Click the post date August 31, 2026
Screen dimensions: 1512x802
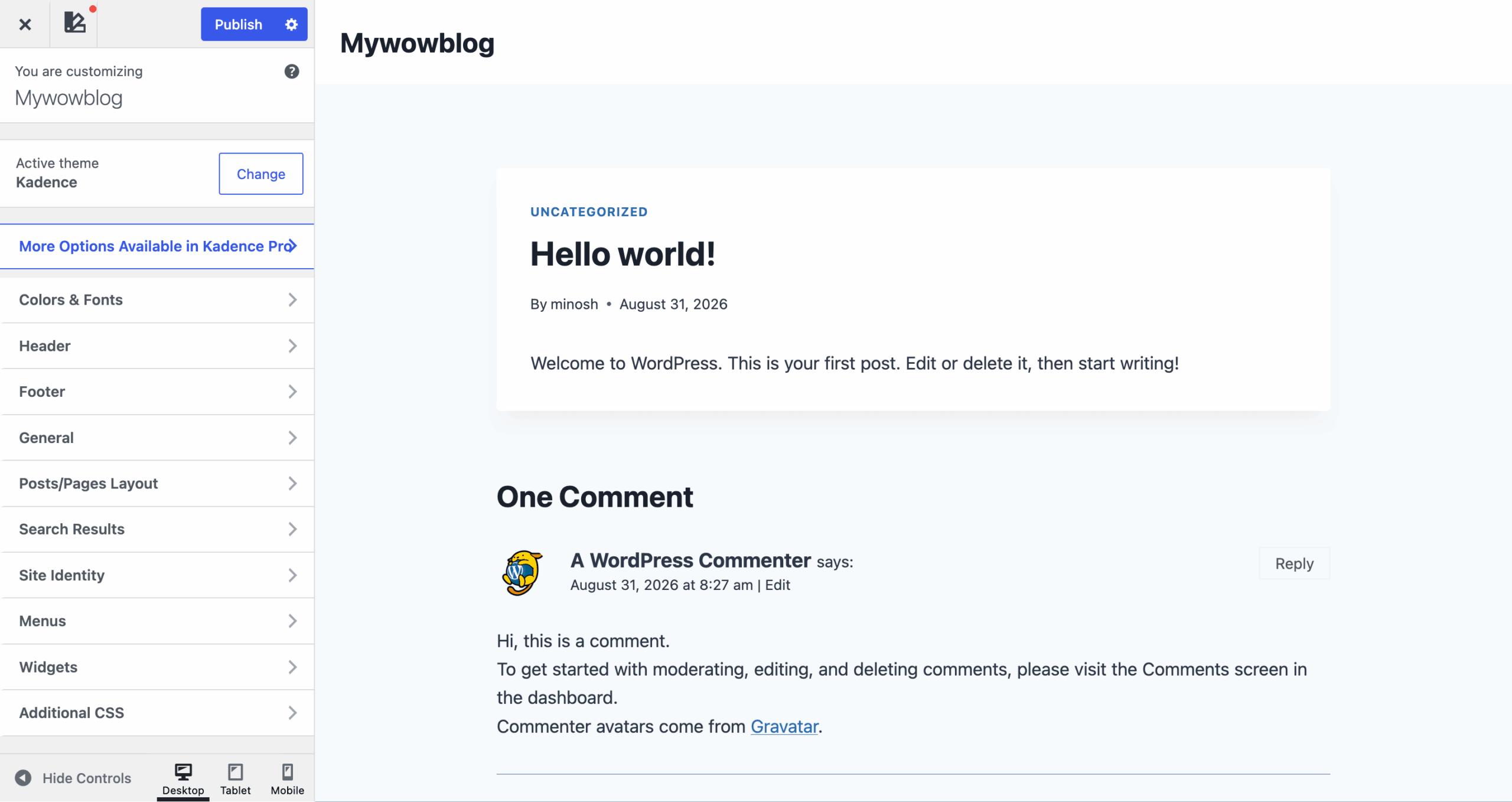coord(673,304)
